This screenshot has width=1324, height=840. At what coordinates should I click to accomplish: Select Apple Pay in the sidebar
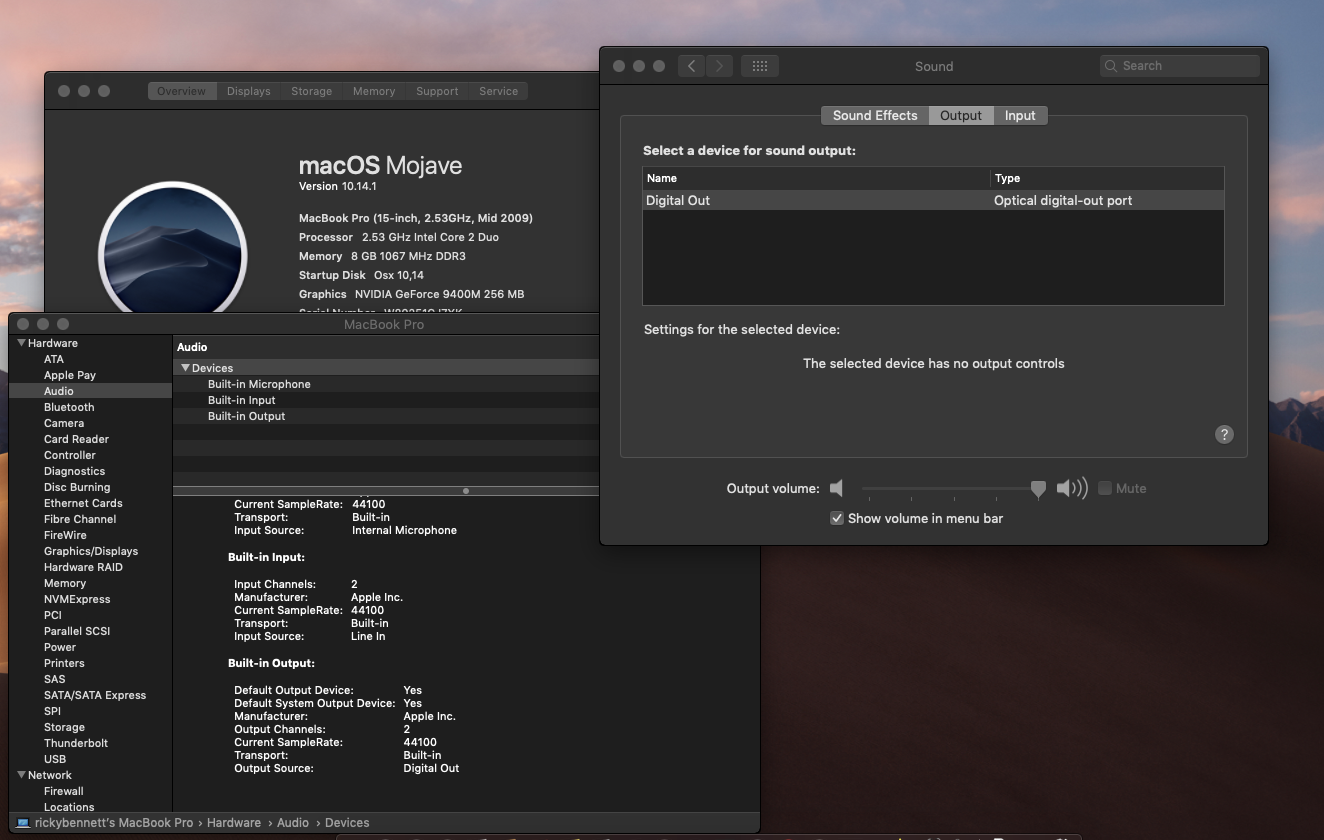tap(70, 375)
